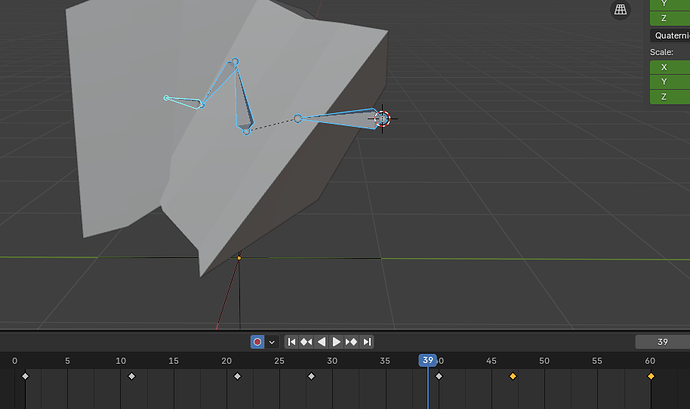
Task: Click the Scale Y field
Action: (x=670, y=82)
